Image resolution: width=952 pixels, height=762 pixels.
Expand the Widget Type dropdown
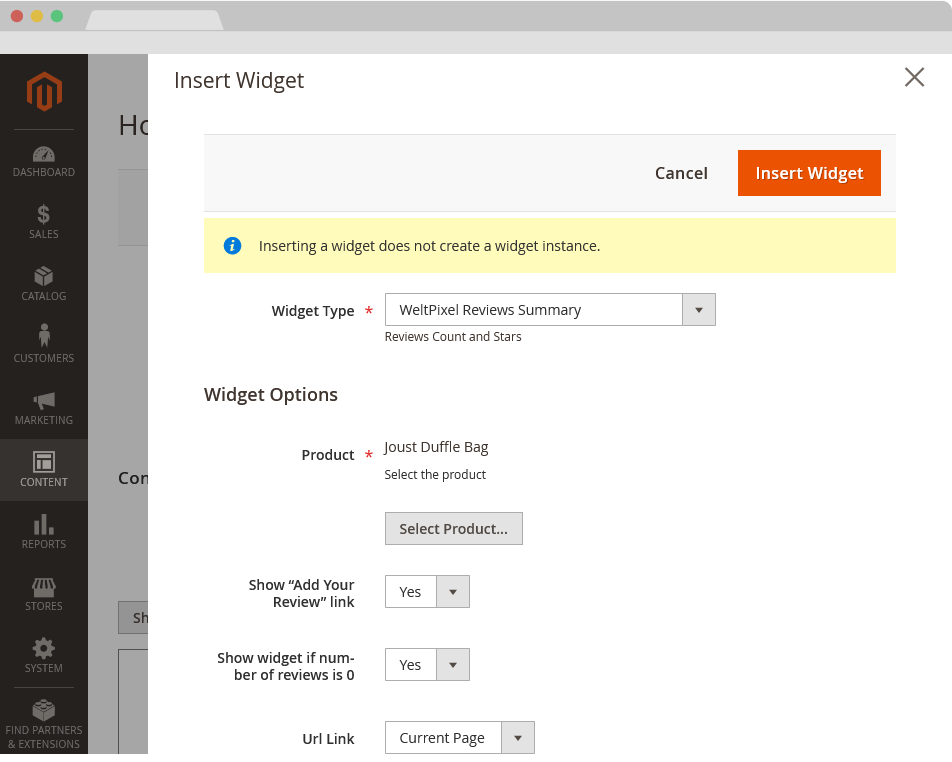(550, 310)
